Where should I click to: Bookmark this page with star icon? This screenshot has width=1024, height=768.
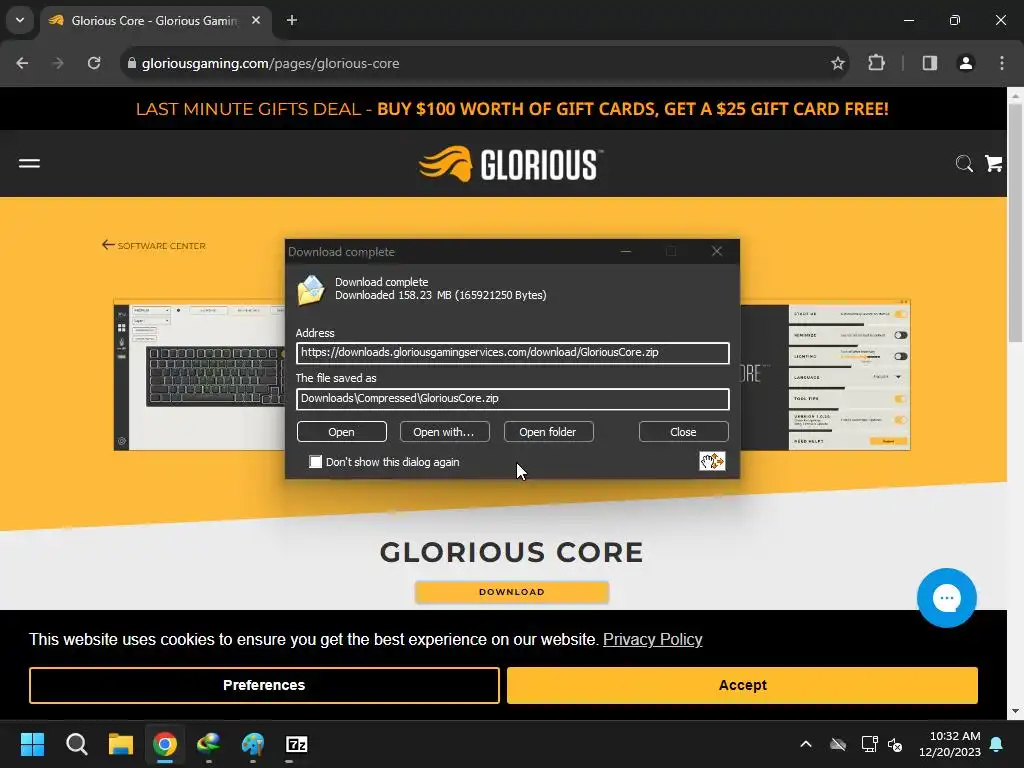[838, 63]
